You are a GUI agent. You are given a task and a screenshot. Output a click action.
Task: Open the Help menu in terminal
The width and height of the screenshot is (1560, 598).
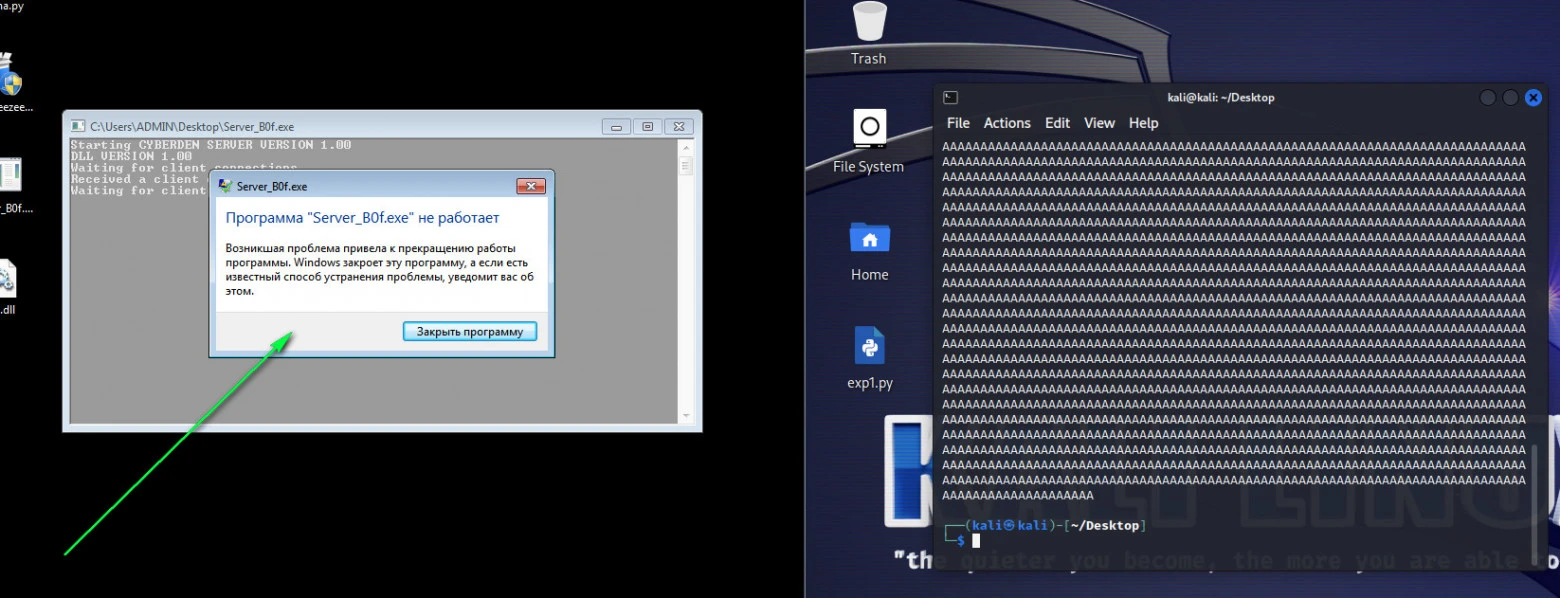(x=1143, y=123)
